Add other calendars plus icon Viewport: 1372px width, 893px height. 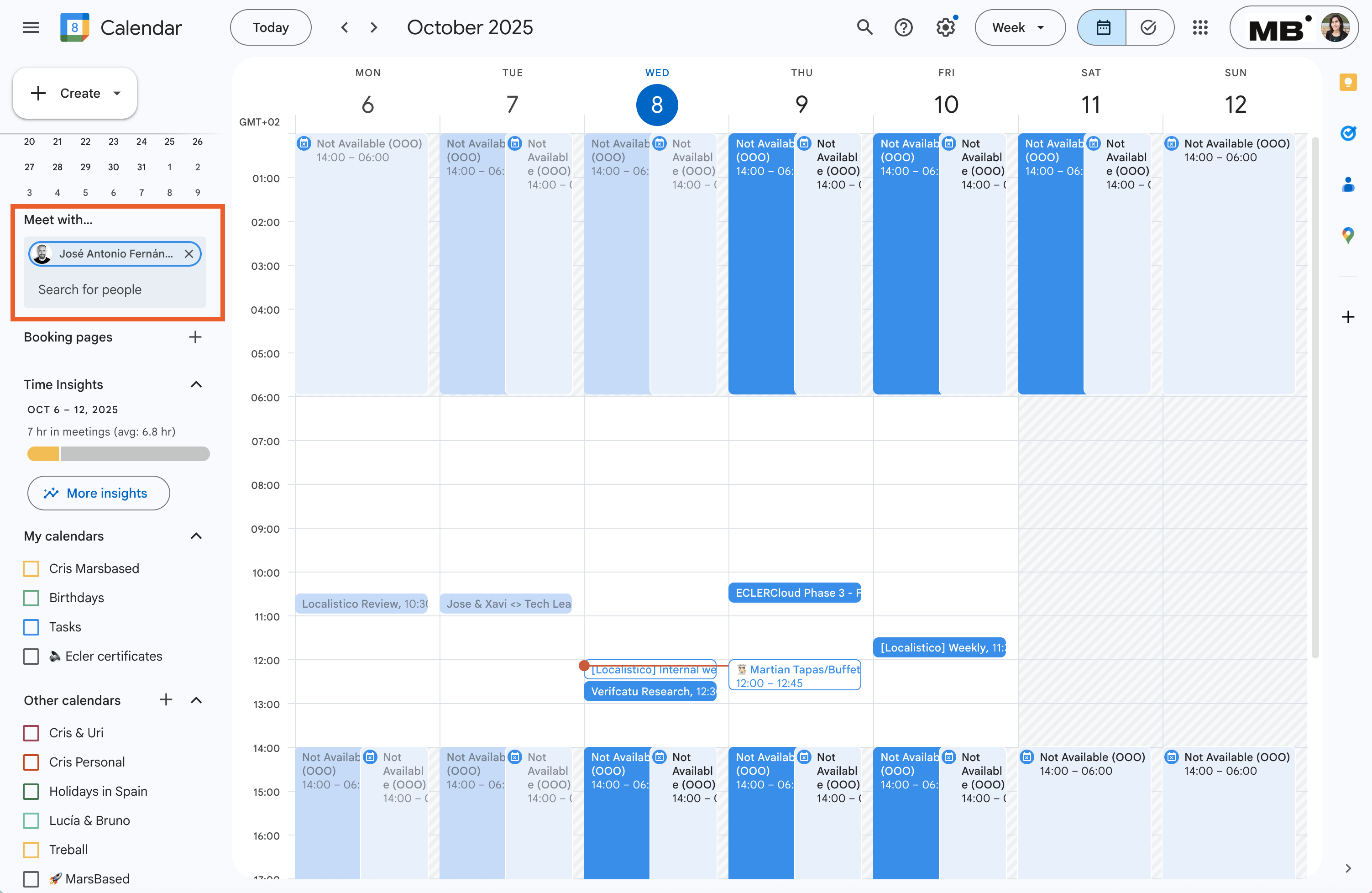click(x=166, y=699)
